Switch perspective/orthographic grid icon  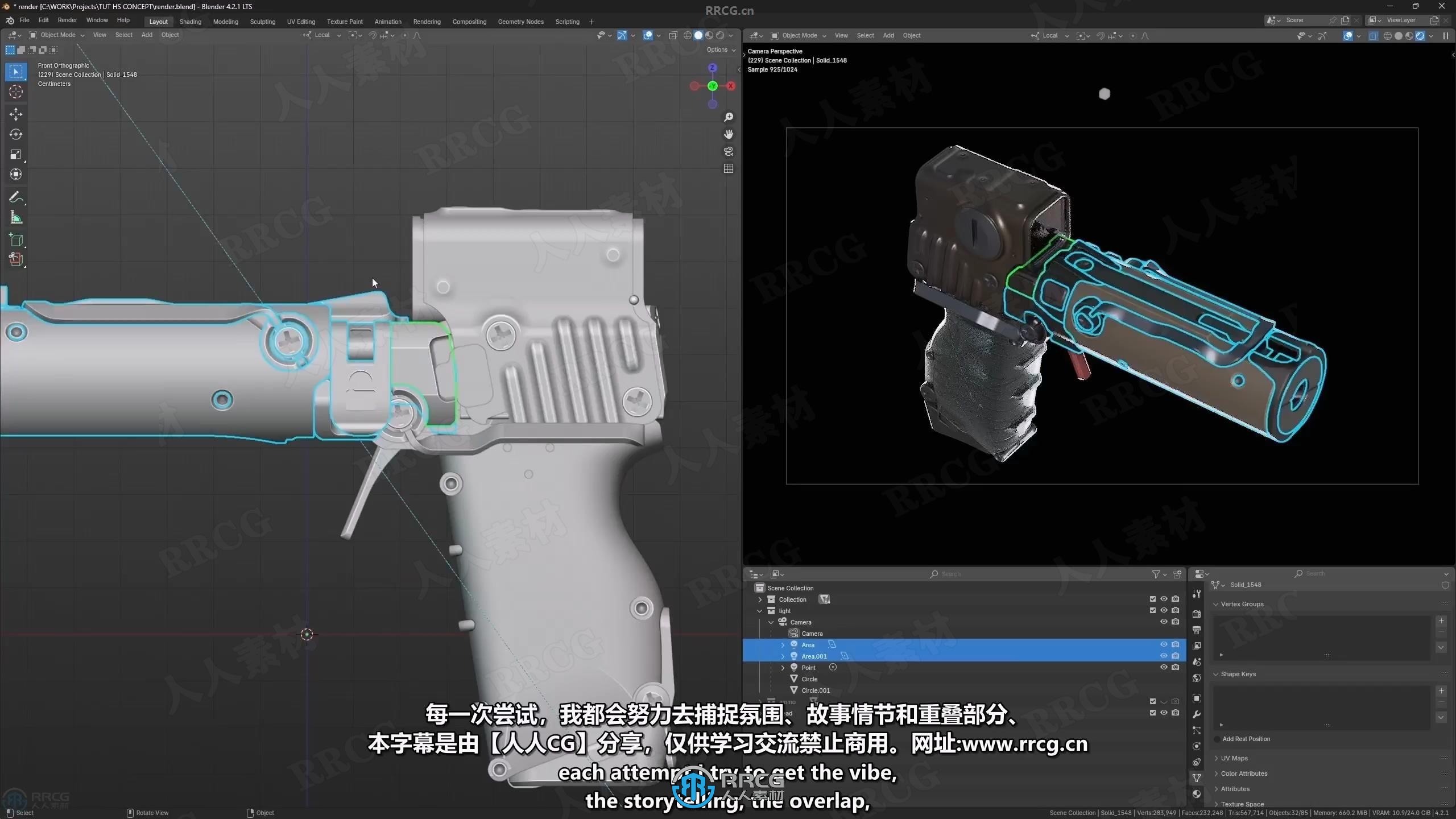tap(728, 168)
